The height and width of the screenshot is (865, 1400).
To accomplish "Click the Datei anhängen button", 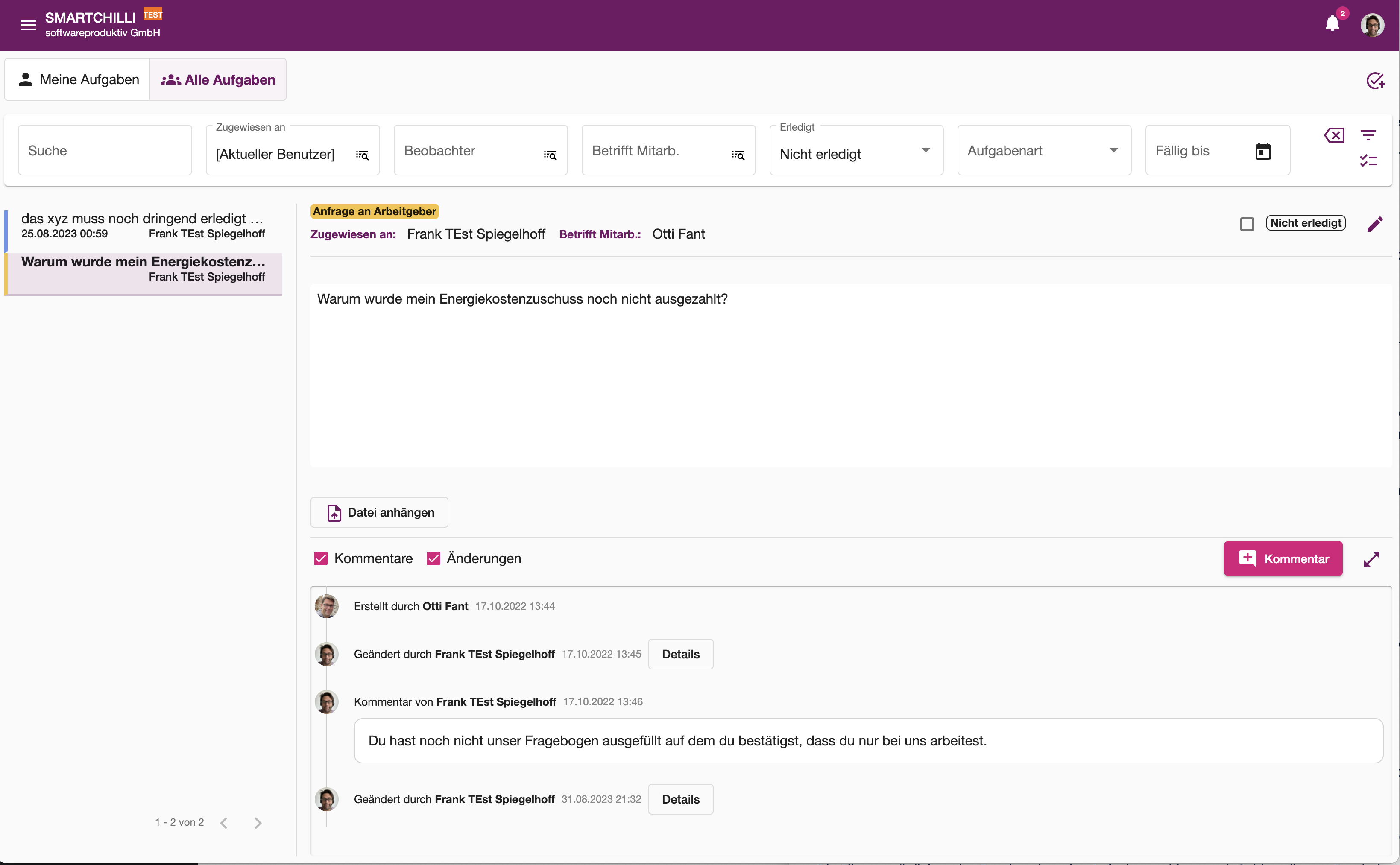I will 379,513.
